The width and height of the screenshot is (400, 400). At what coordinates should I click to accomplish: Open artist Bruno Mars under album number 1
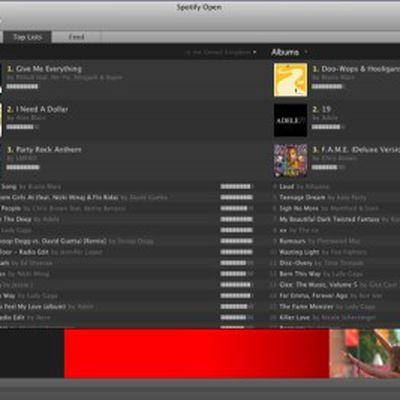click(x=338, y=78)
